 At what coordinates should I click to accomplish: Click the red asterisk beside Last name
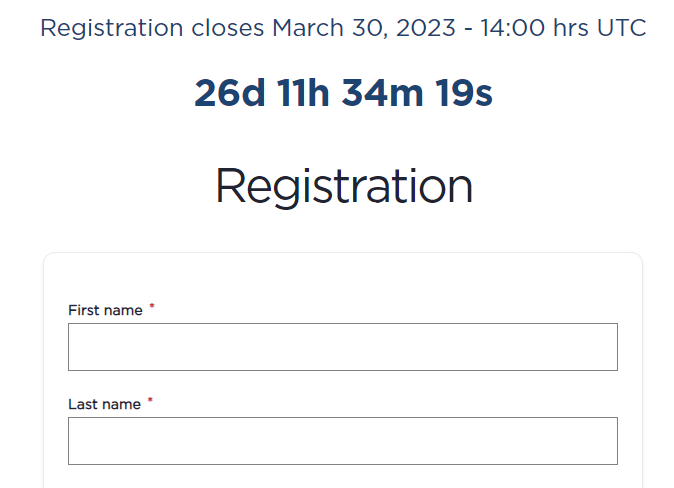(x=151, y=402)
